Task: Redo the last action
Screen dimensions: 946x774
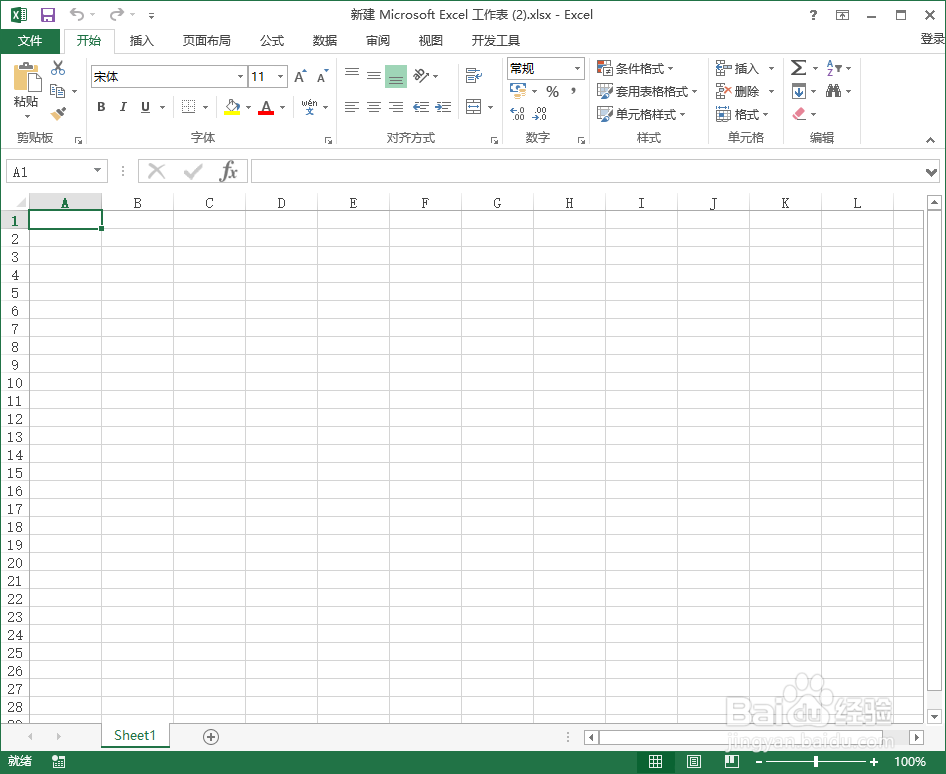Action: tap(117, 14)
